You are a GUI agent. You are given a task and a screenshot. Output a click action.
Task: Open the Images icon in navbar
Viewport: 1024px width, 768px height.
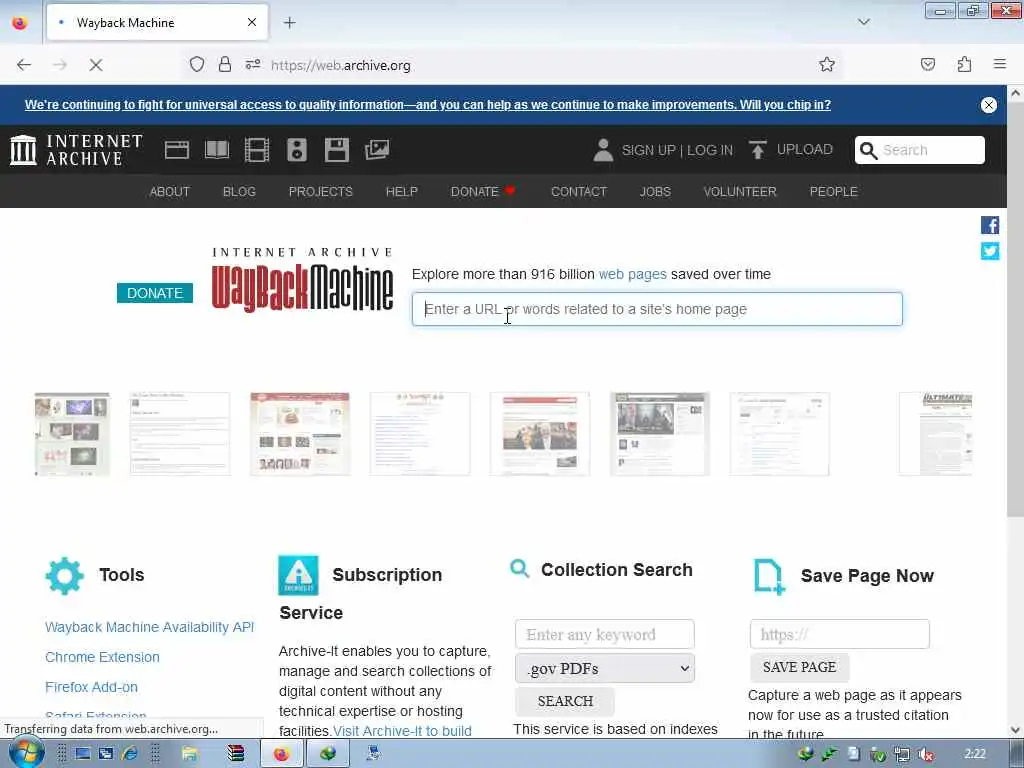[377, 150]
